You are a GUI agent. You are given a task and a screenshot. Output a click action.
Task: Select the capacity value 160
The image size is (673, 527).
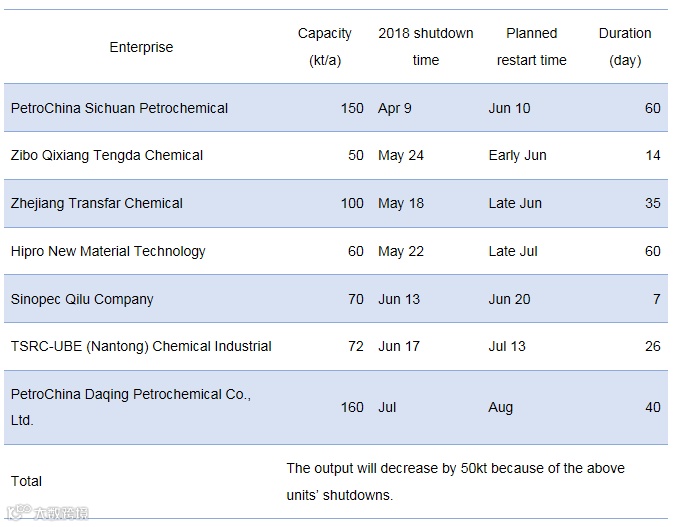tap(352, 407)
